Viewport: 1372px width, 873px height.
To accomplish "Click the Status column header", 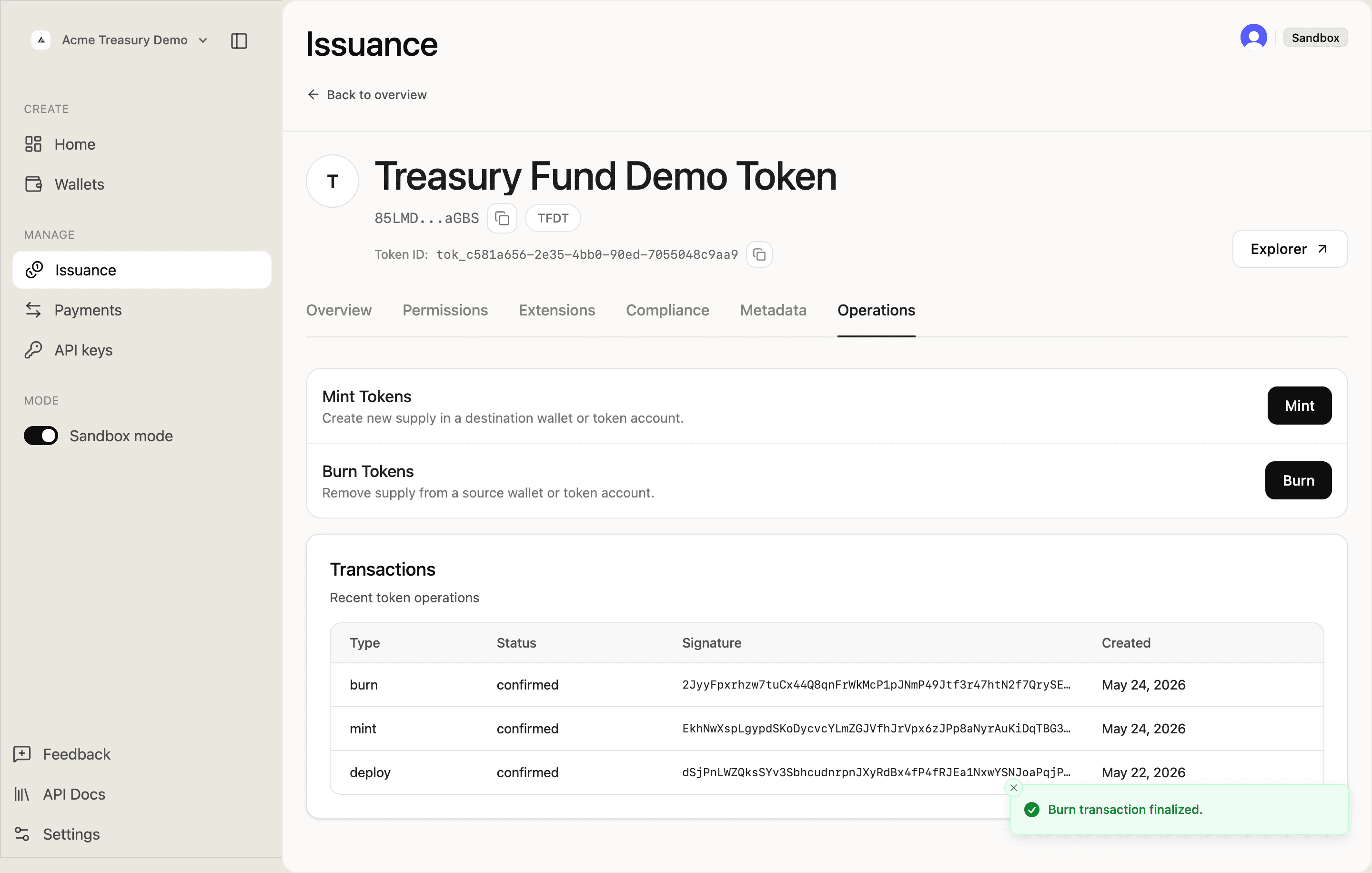I will pos(516,643).
